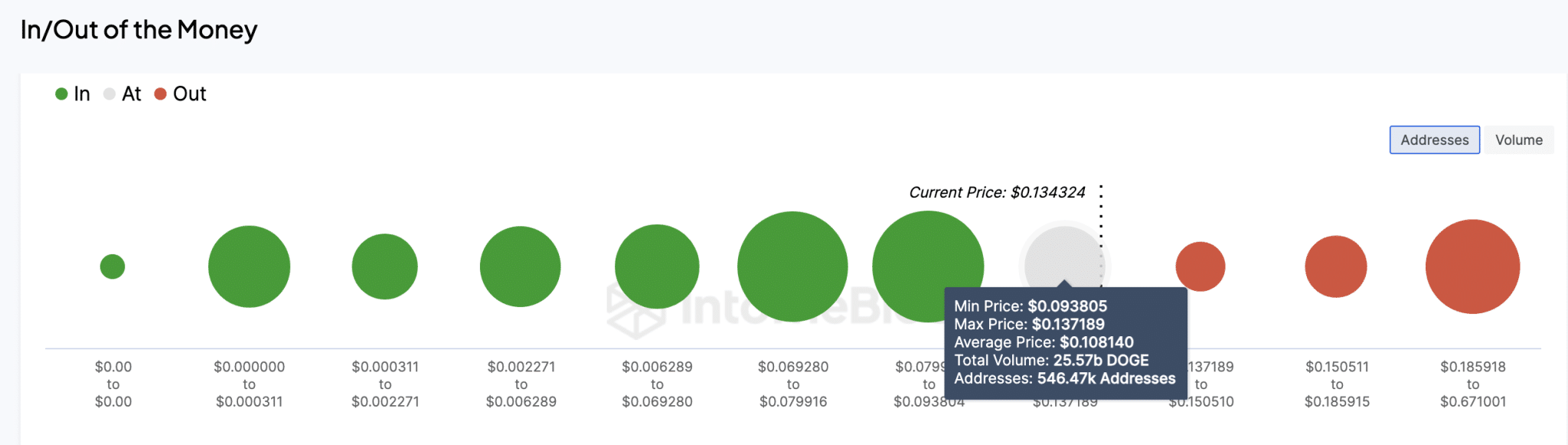Toggle the green In legend item
The height and width of the screenshot is (445, 1568).
pos(73,94)
